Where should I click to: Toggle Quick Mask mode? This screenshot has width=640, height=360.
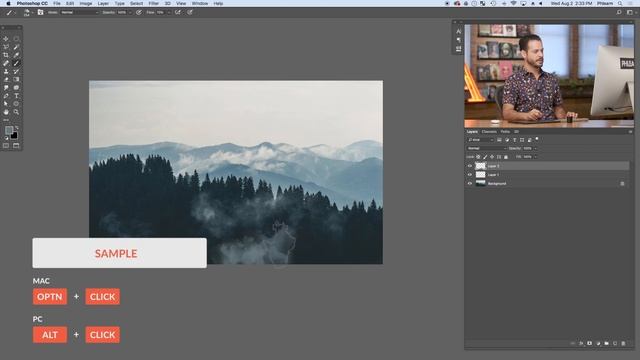tap(6, 146)
